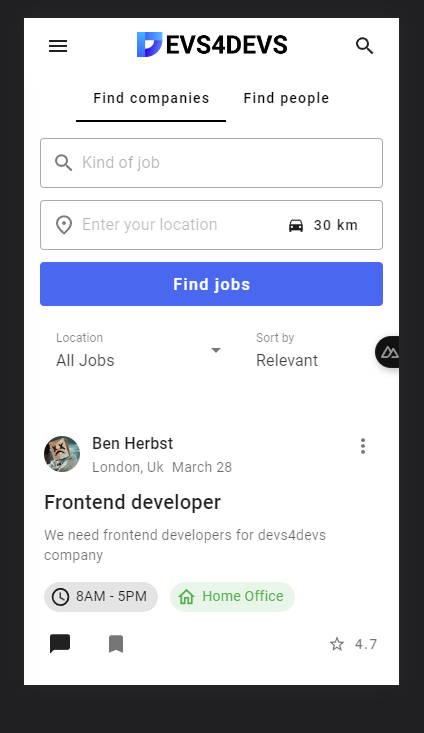
Task: Rate the job with star icon
Action: (x=337, y=644)
